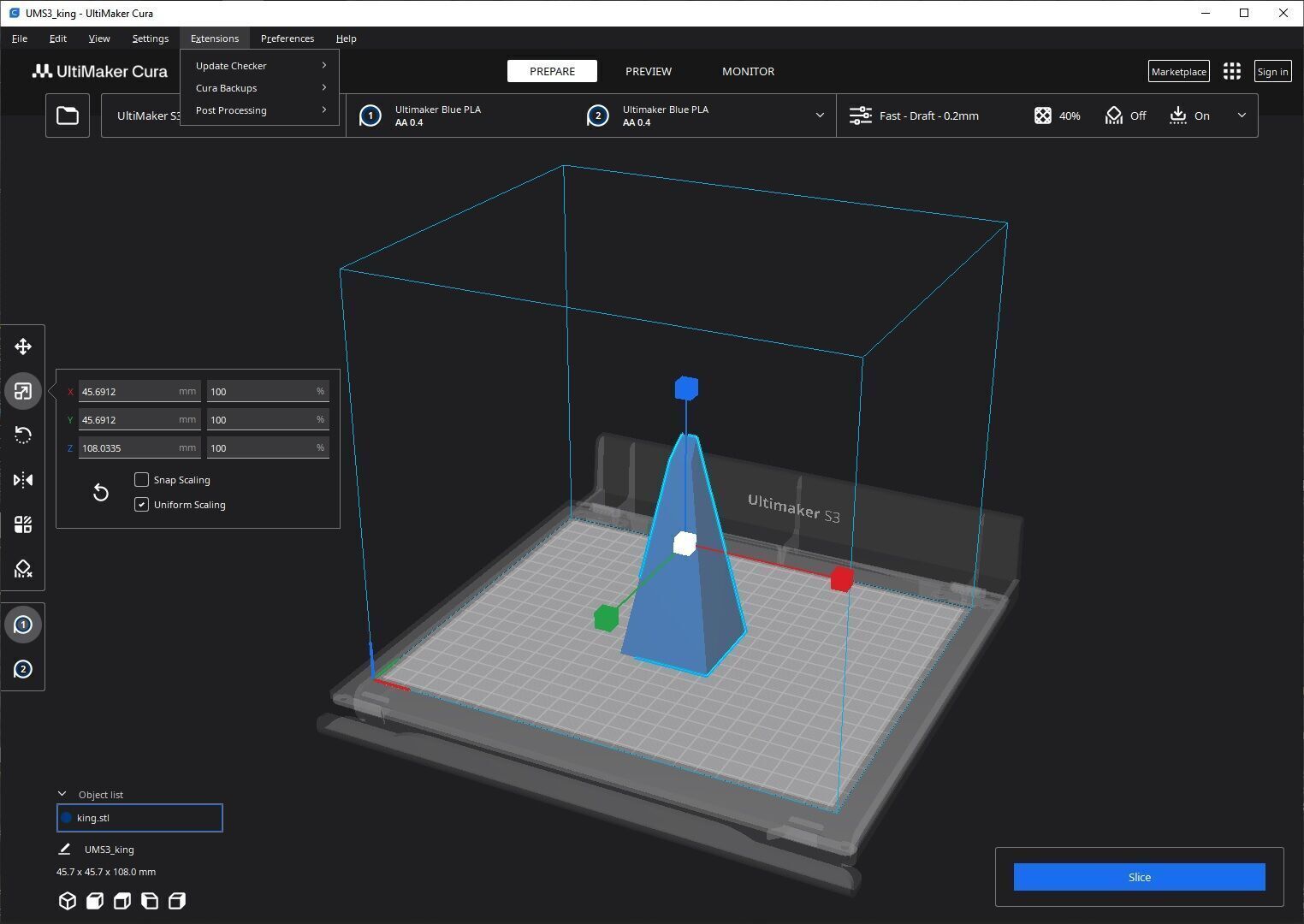This screenshot has height=924, width=1304.
Task: Select the Rotate tool
Action: [23, 435]
